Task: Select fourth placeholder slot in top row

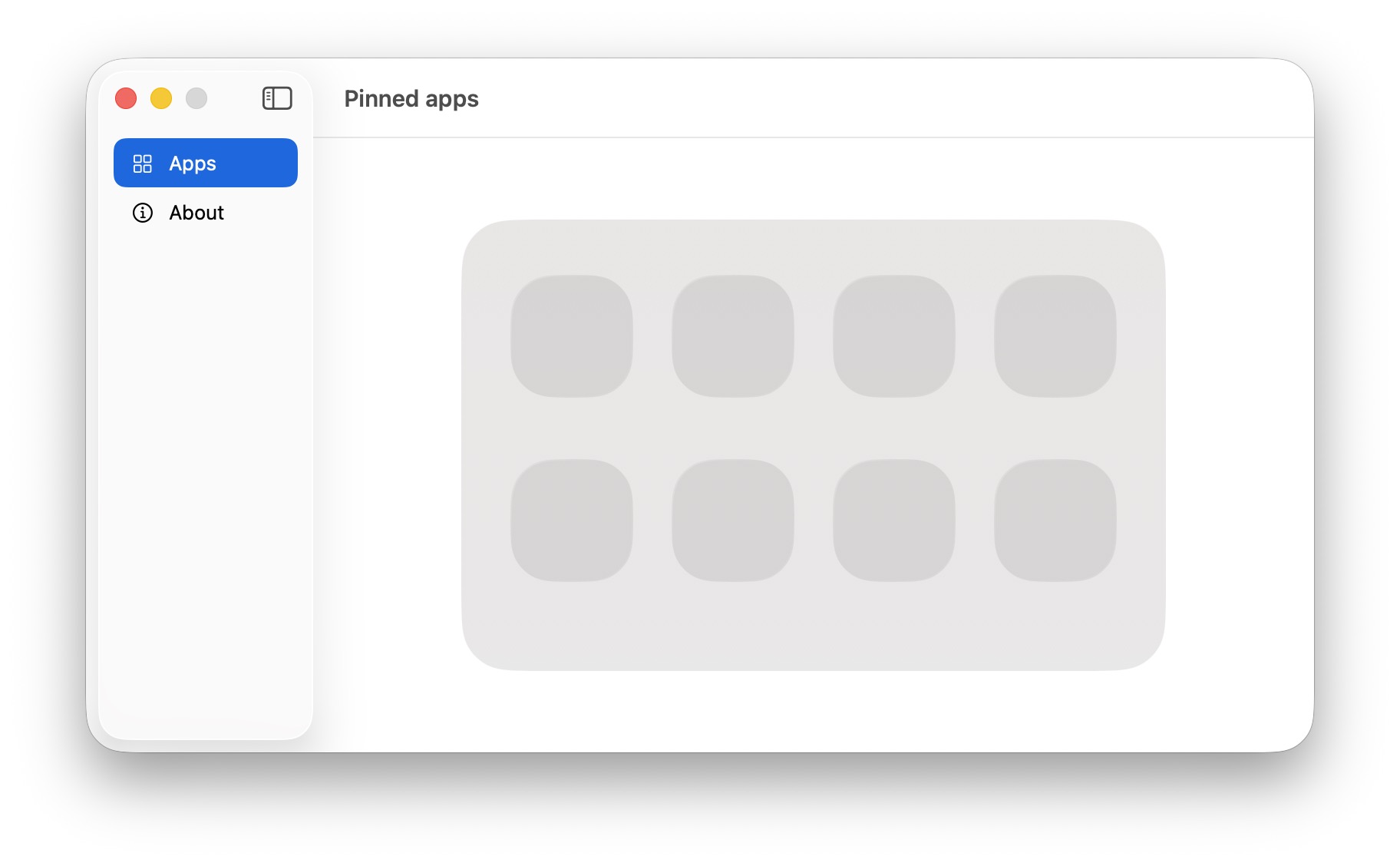Action: [x=1055, y=336]
